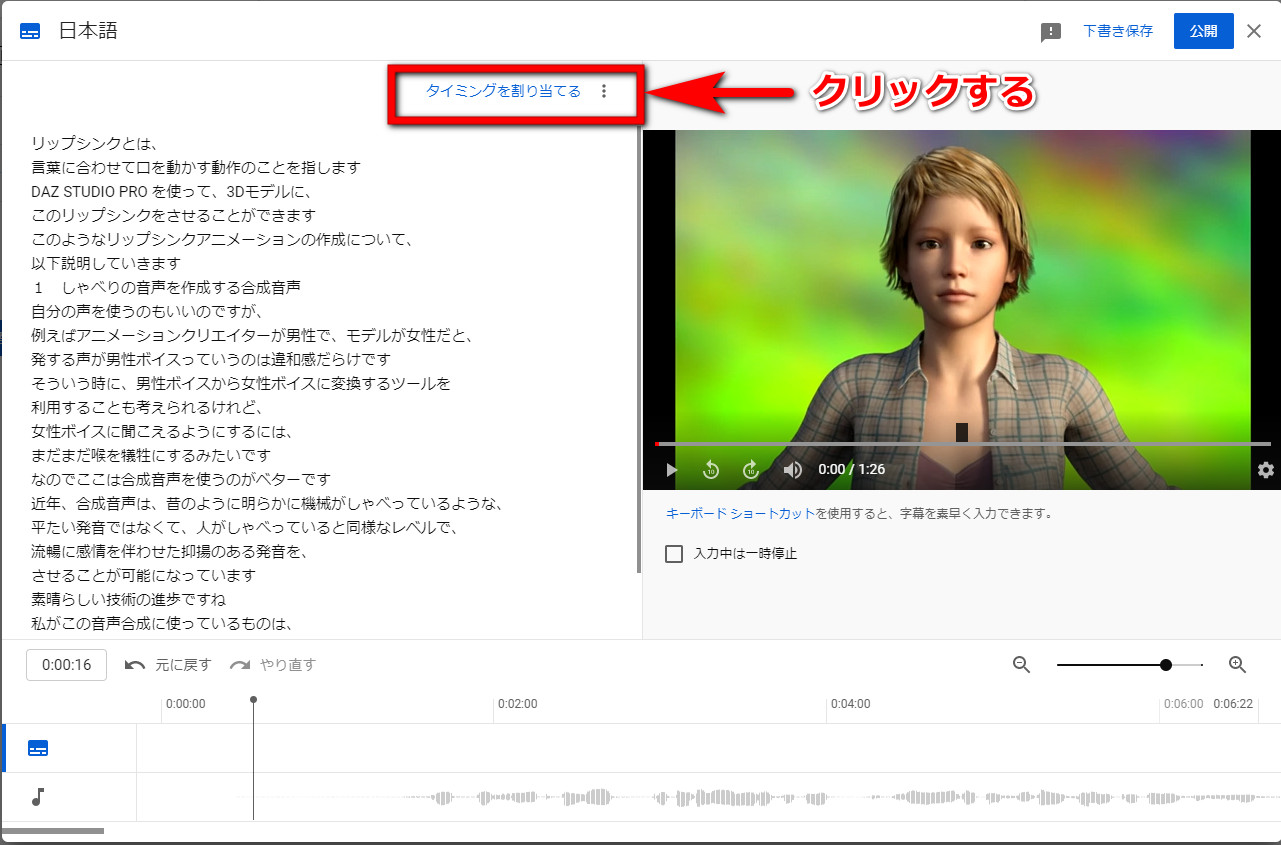Image resolution: width=1281 pixels, height=845 pixels.
Task: Mute the video player volume
Action: pos(792,470)
